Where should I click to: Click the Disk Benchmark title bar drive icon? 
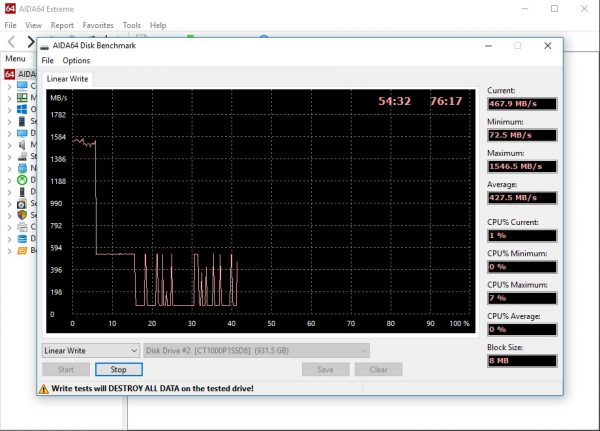(x=44, y=46)
